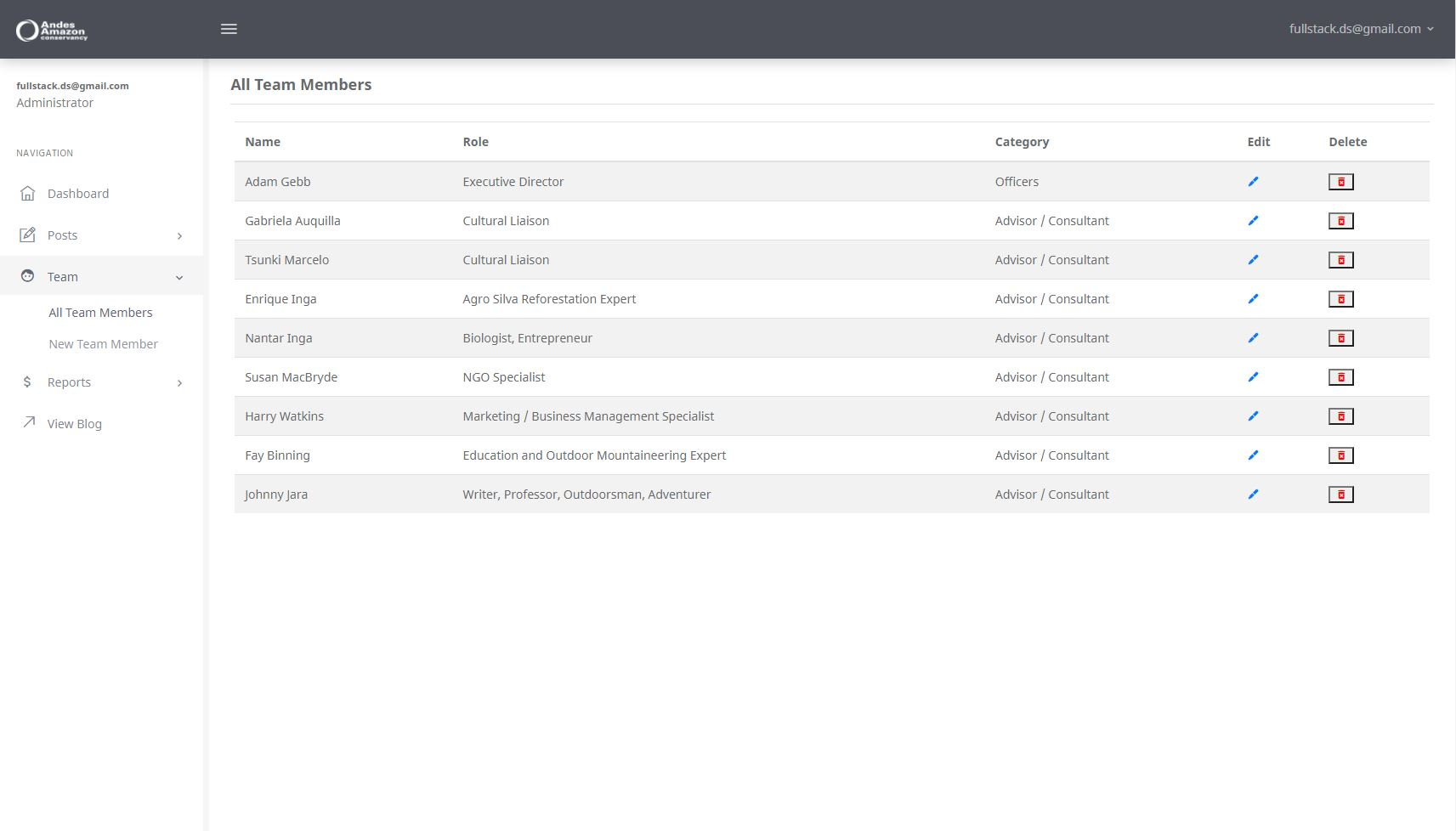This screenshot has width=1456, height=831.
Task: Remove Susan MacBryde's record
Action: tap(1341, 377)
